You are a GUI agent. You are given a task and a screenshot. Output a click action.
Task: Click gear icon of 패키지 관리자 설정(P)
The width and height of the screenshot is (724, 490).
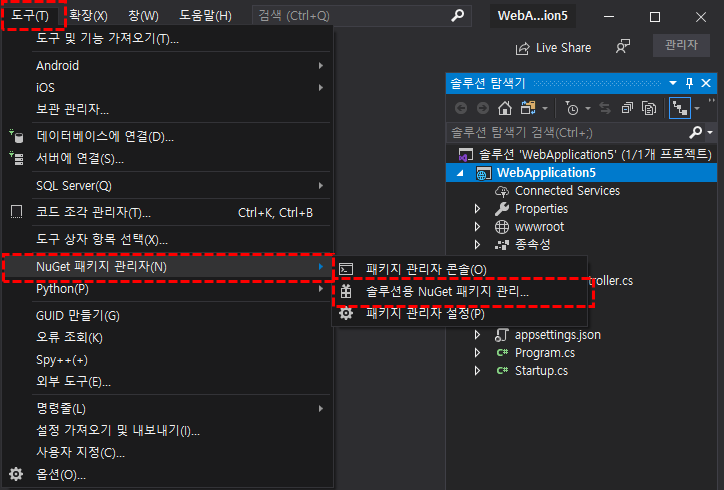coord(346,314)
